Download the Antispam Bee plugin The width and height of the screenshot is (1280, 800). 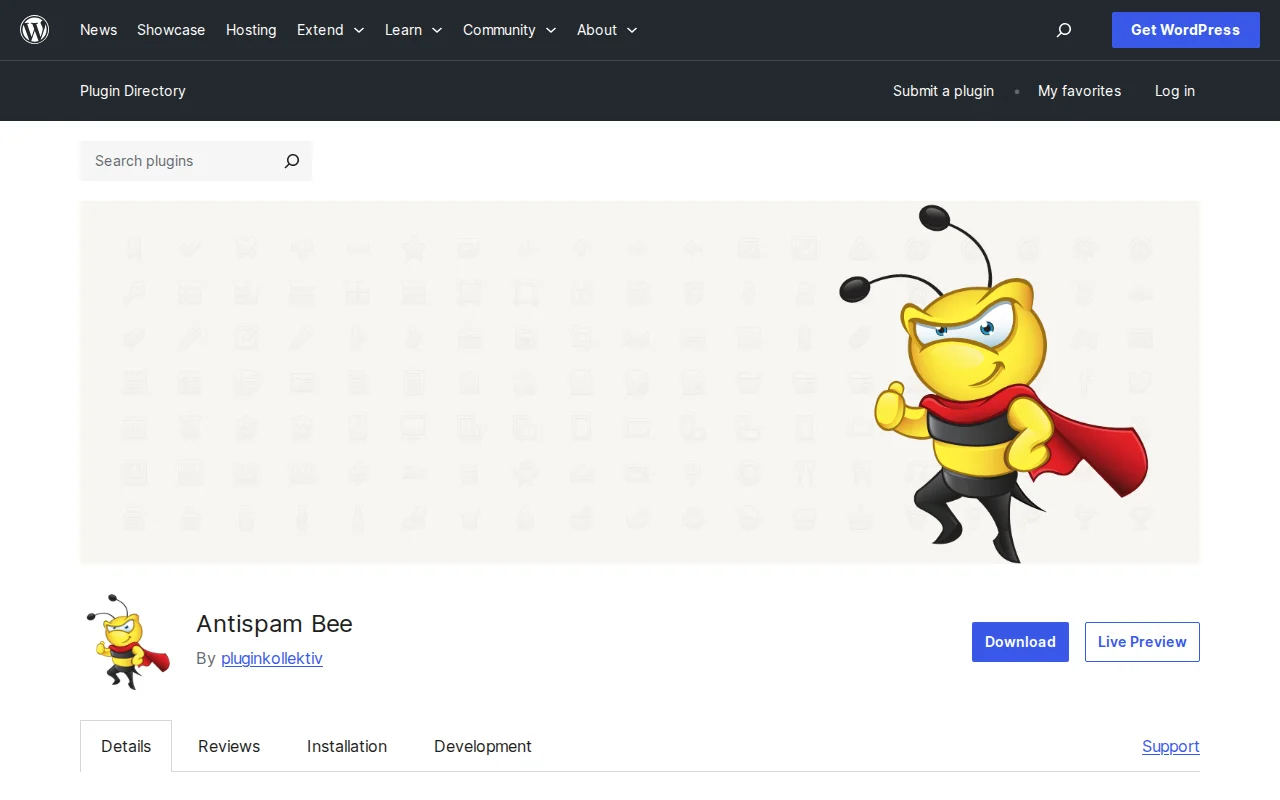1020,641
